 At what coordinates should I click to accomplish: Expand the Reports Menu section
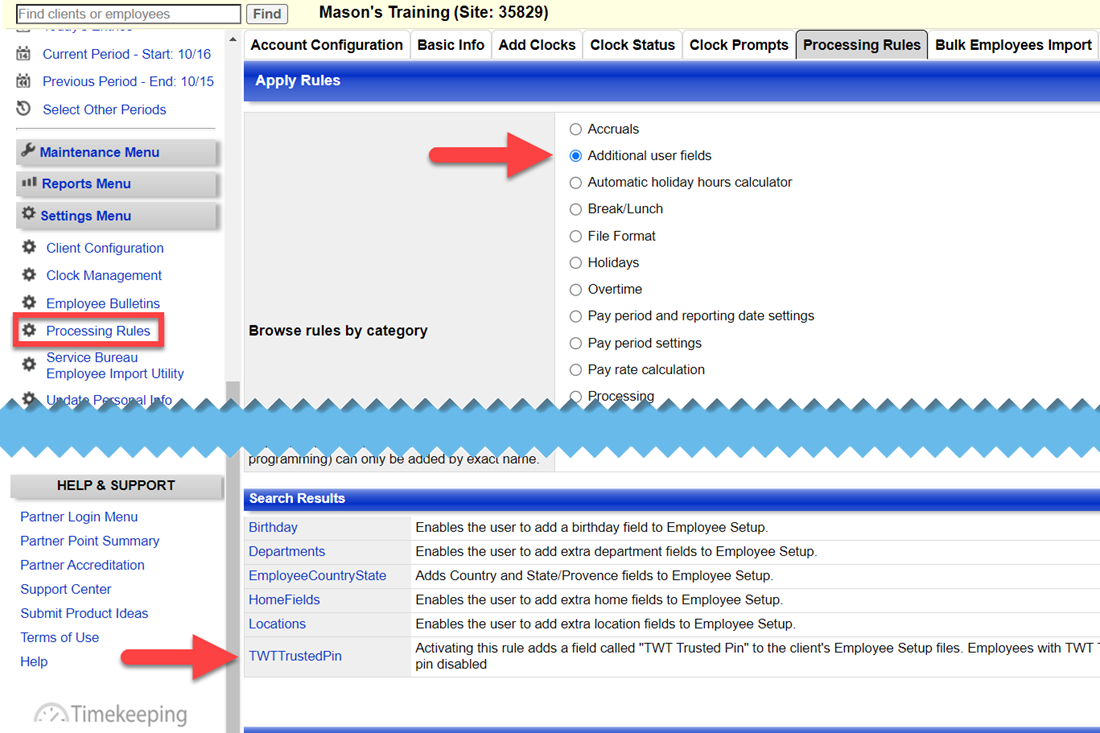pos(88,184)
